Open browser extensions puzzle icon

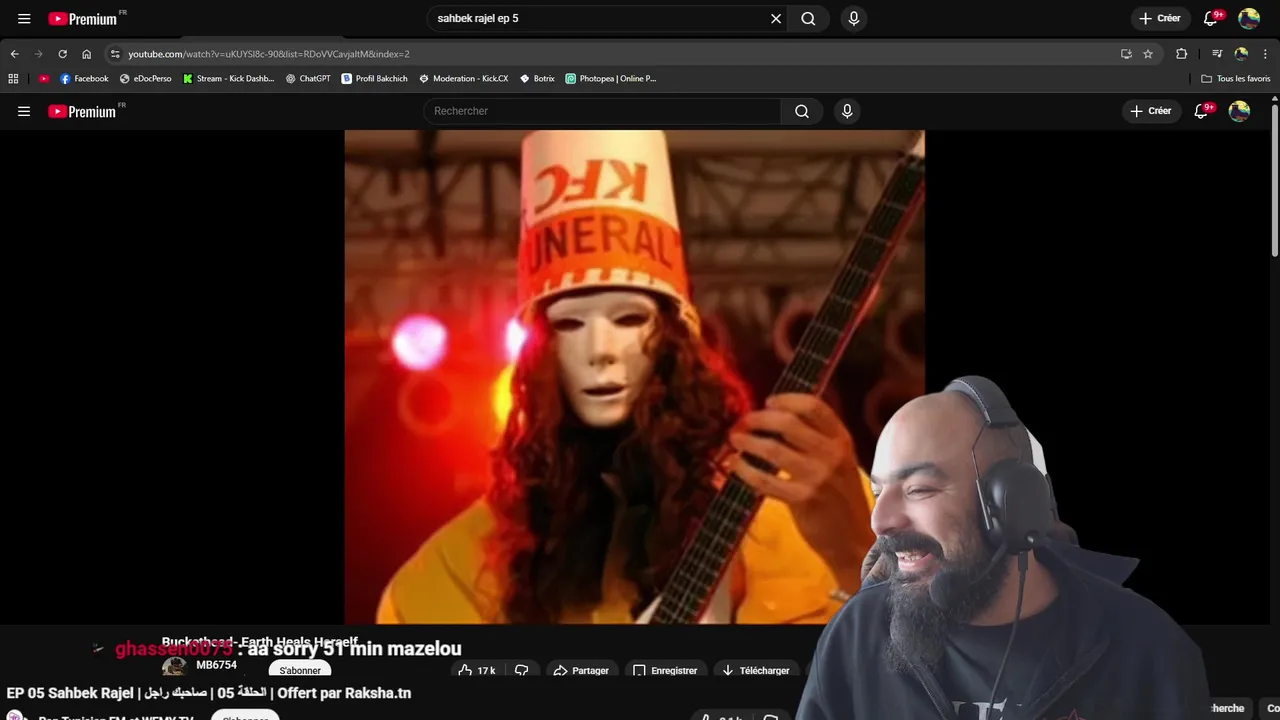point(1182,54)
